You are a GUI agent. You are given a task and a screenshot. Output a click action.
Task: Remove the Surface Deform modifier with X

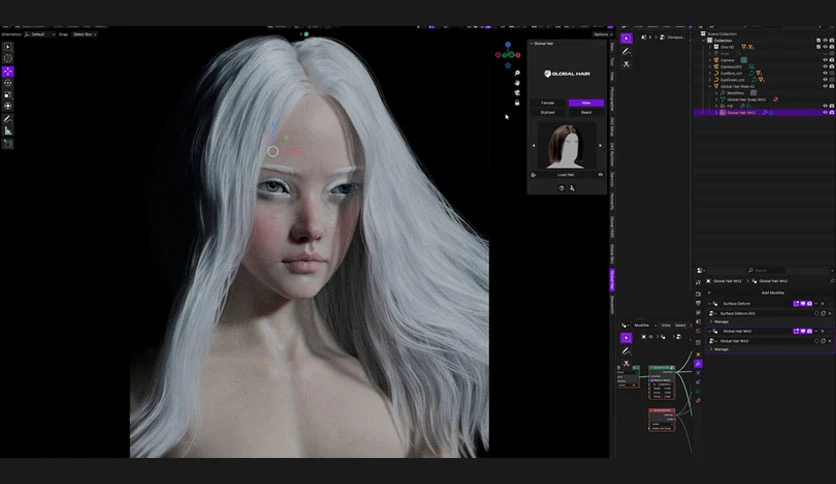(823, 304)
